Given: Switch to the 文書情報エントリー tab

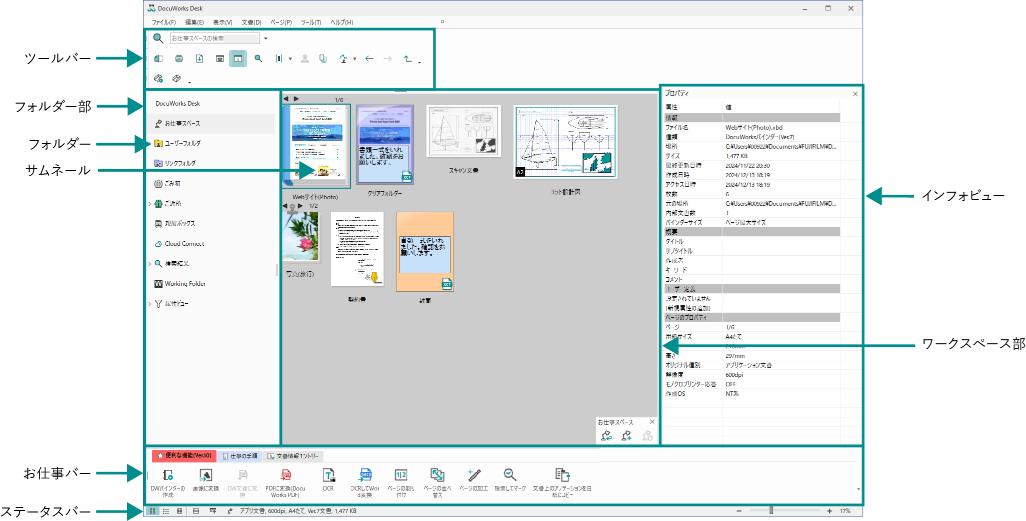Looking at the screenshot, I should (x=294, y=456).
